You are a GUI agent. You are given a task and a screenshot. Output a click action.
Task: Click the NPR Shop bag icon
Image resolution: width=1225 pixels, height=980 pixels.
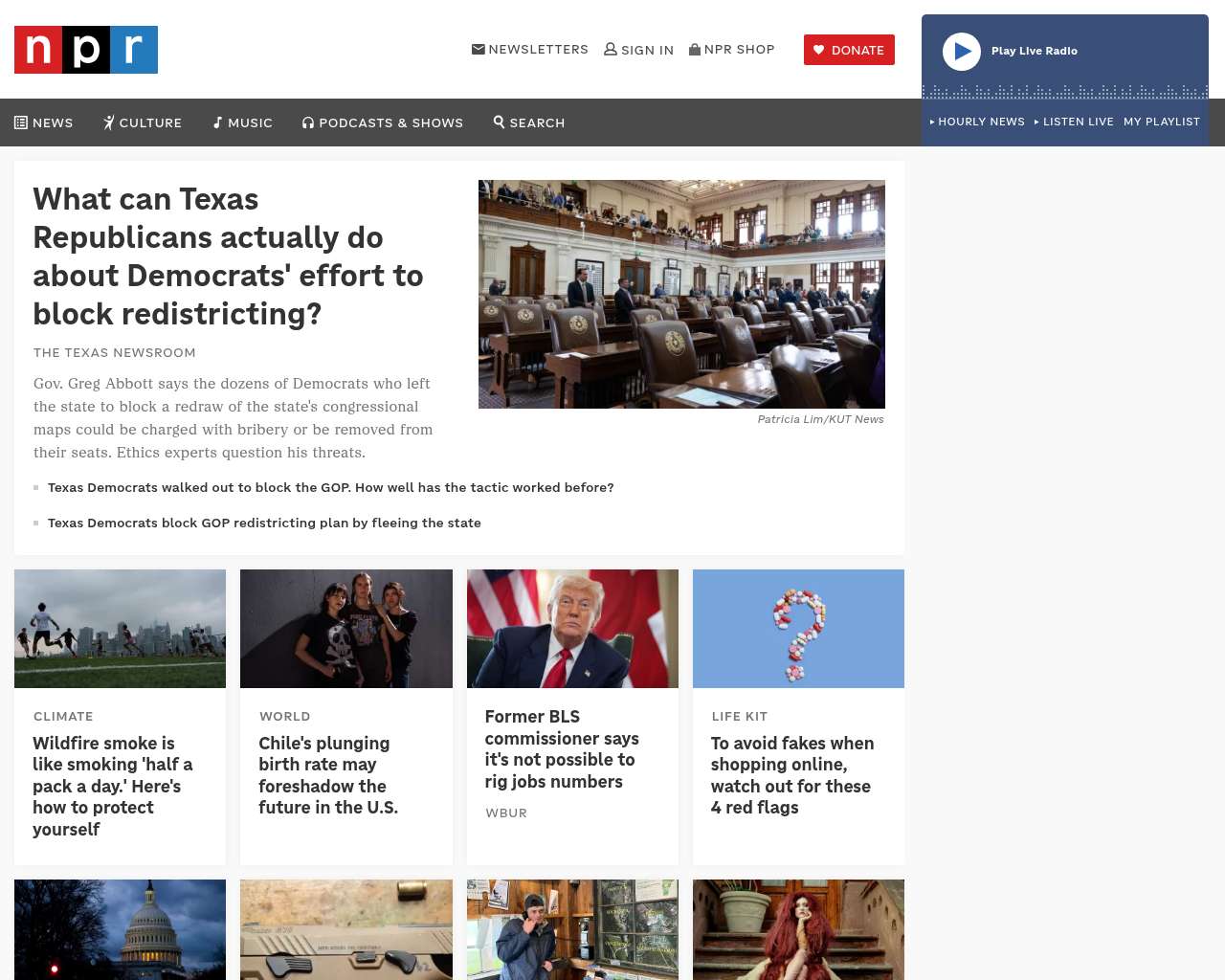click(x=695, y=49)
